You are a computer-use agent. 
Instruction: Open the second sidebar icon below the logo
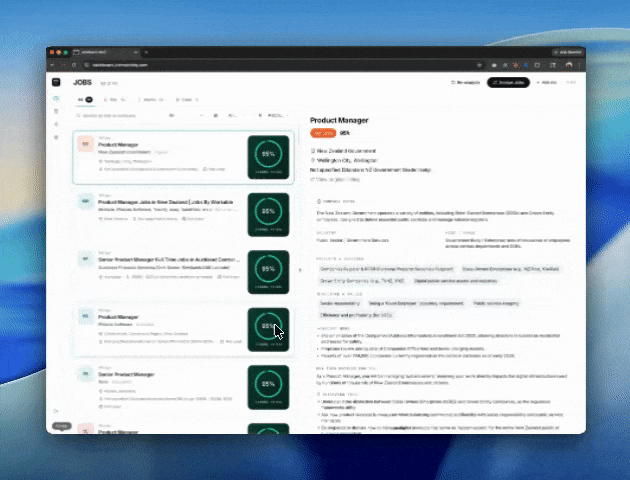(56, 111)
